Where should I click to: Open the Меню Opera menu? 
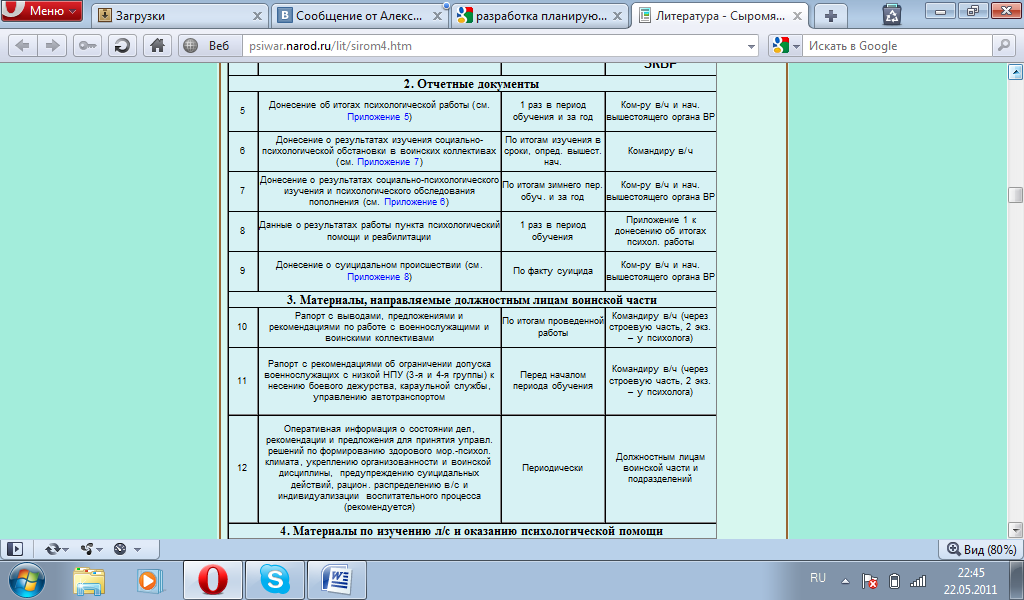click(x=42, y=10)
